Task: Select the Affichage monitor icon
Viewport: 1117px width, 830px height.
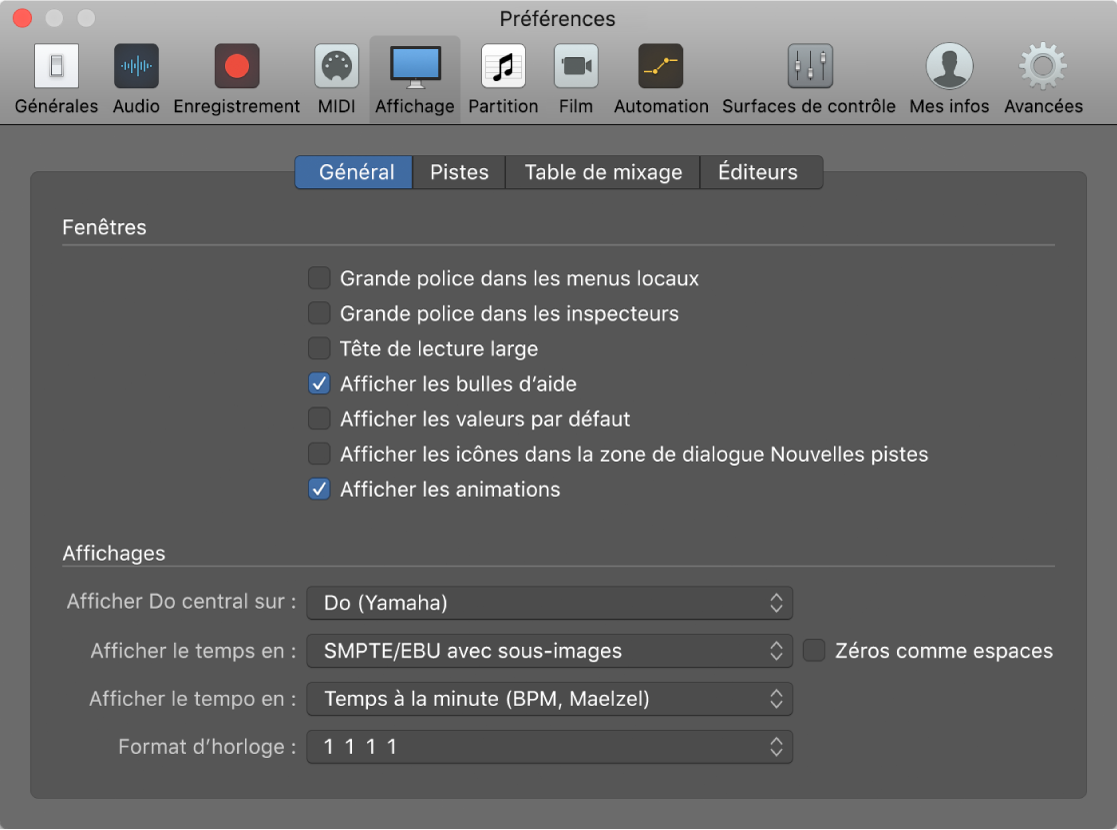Action: click(415, 67)
